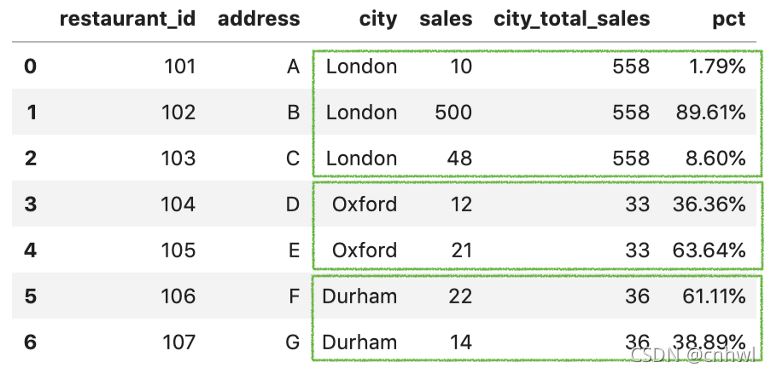This screenshot has height=373, width=770.
Task: Click the restaurant_id column header
Action: pyautogui.click(x=127, y=19)
